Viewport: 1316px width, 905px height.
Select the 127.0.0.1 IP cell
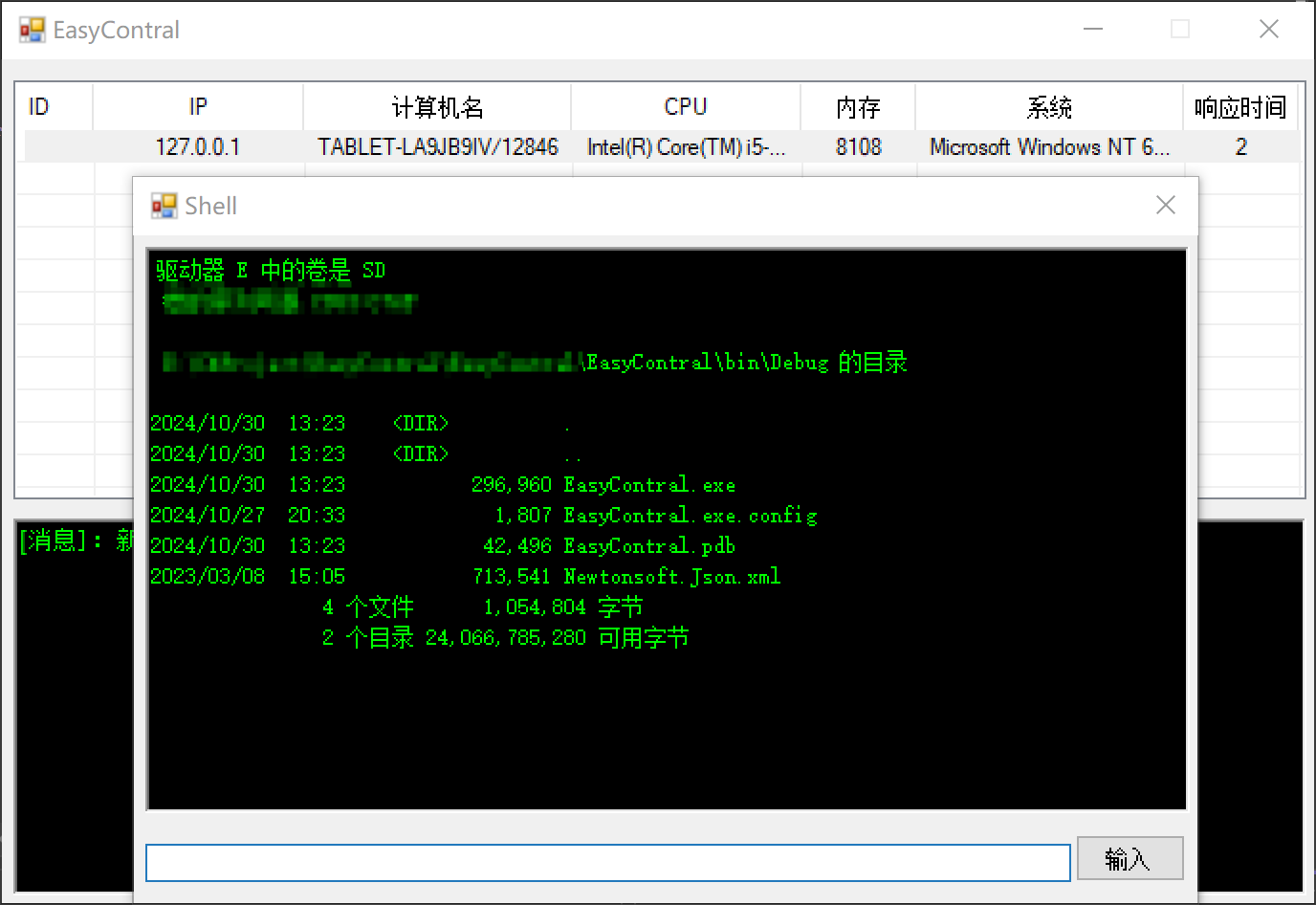tap(198, 146)
